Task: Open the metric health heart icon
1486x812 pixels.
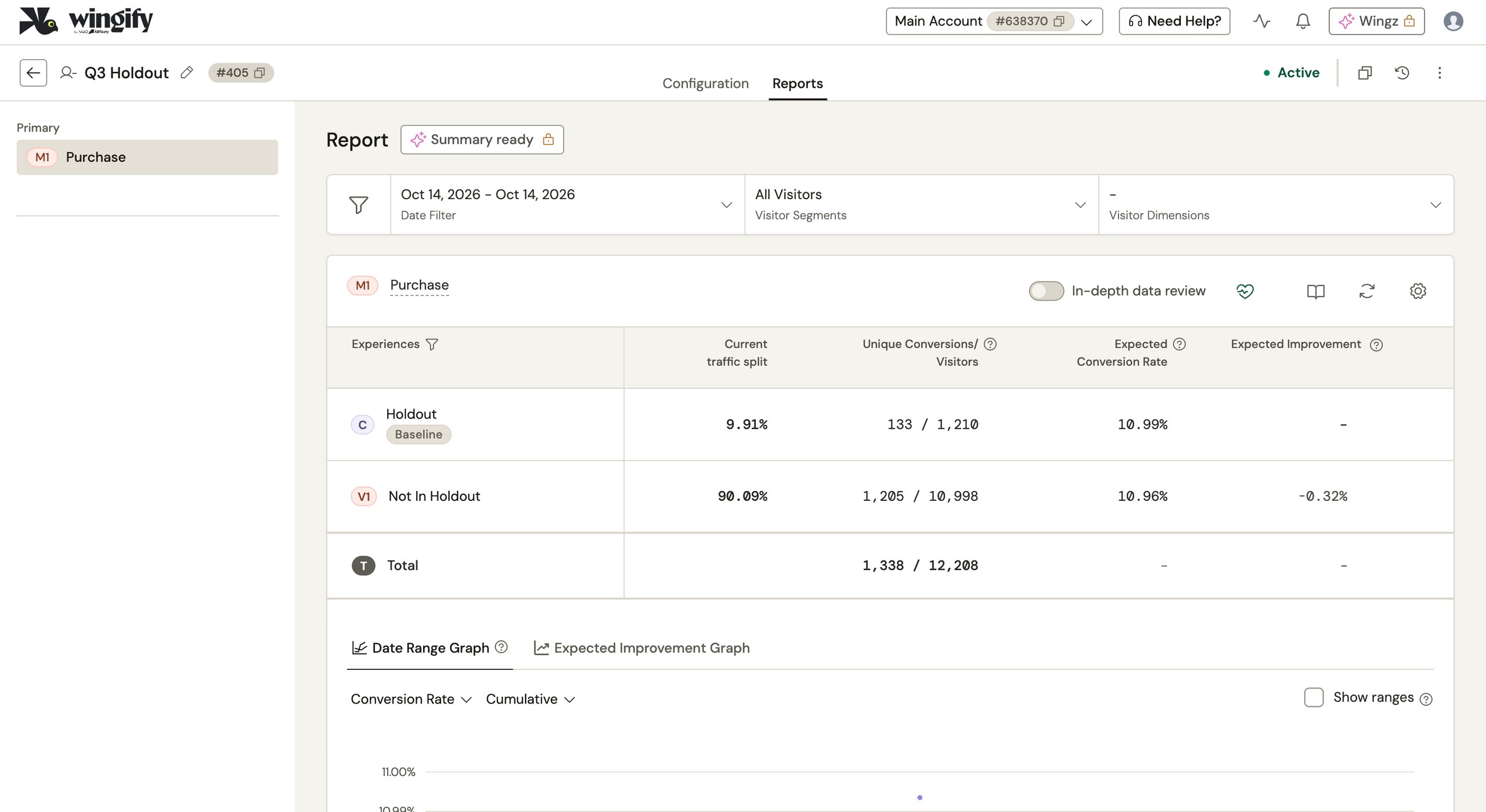Action: coord(1245,291)
